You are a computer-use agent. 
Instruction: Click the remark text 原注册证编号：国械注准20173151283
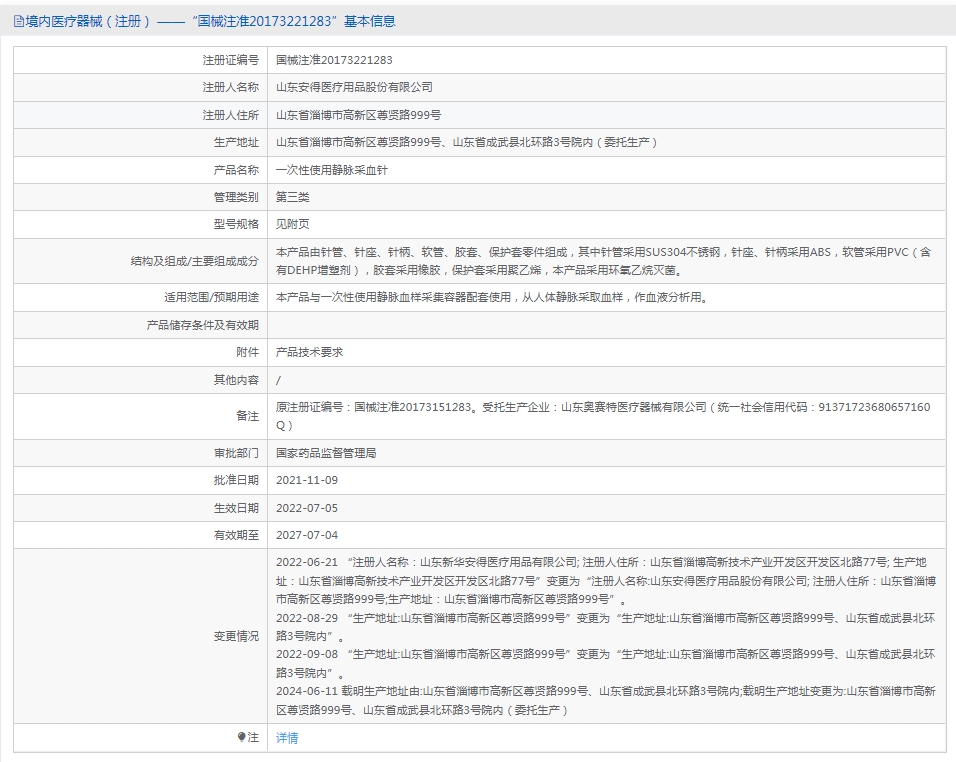pyautogui.click(x=374, y=407)
